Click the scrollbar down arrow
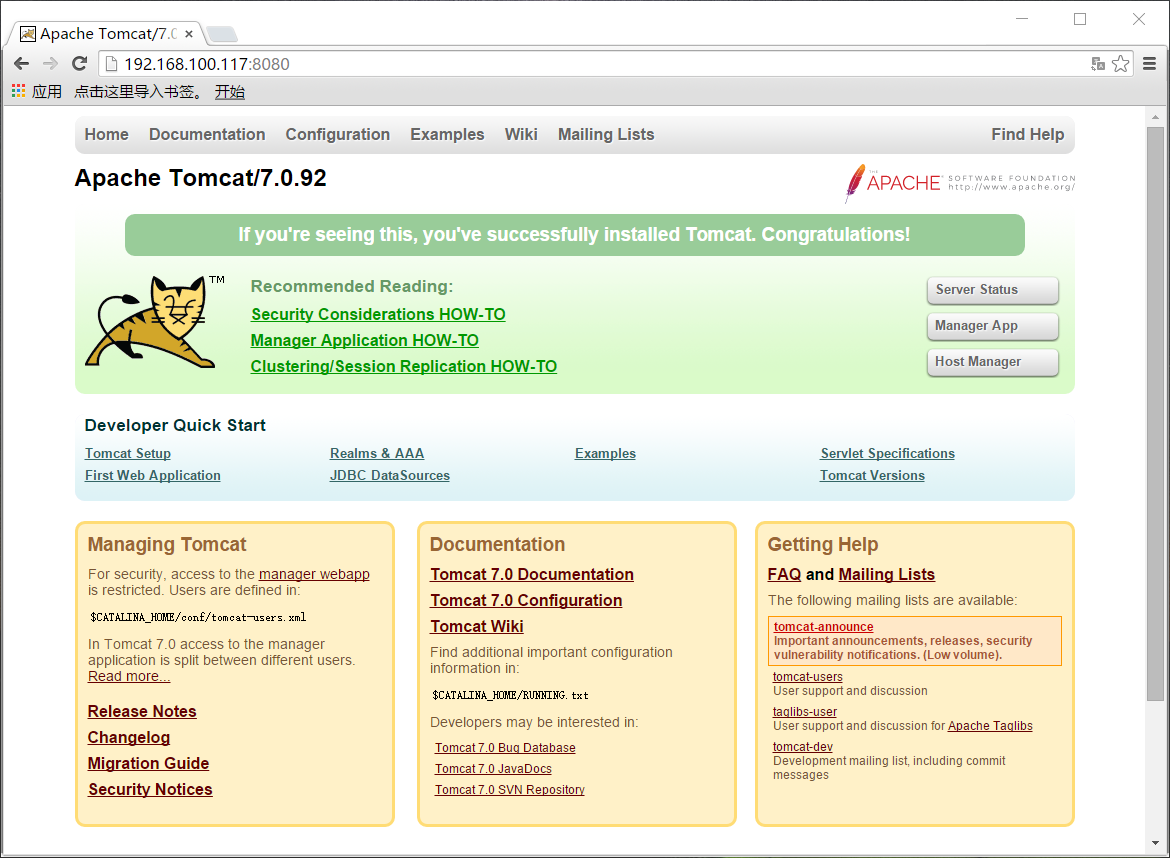The image size is (1170, 858). pos(1155,843)
